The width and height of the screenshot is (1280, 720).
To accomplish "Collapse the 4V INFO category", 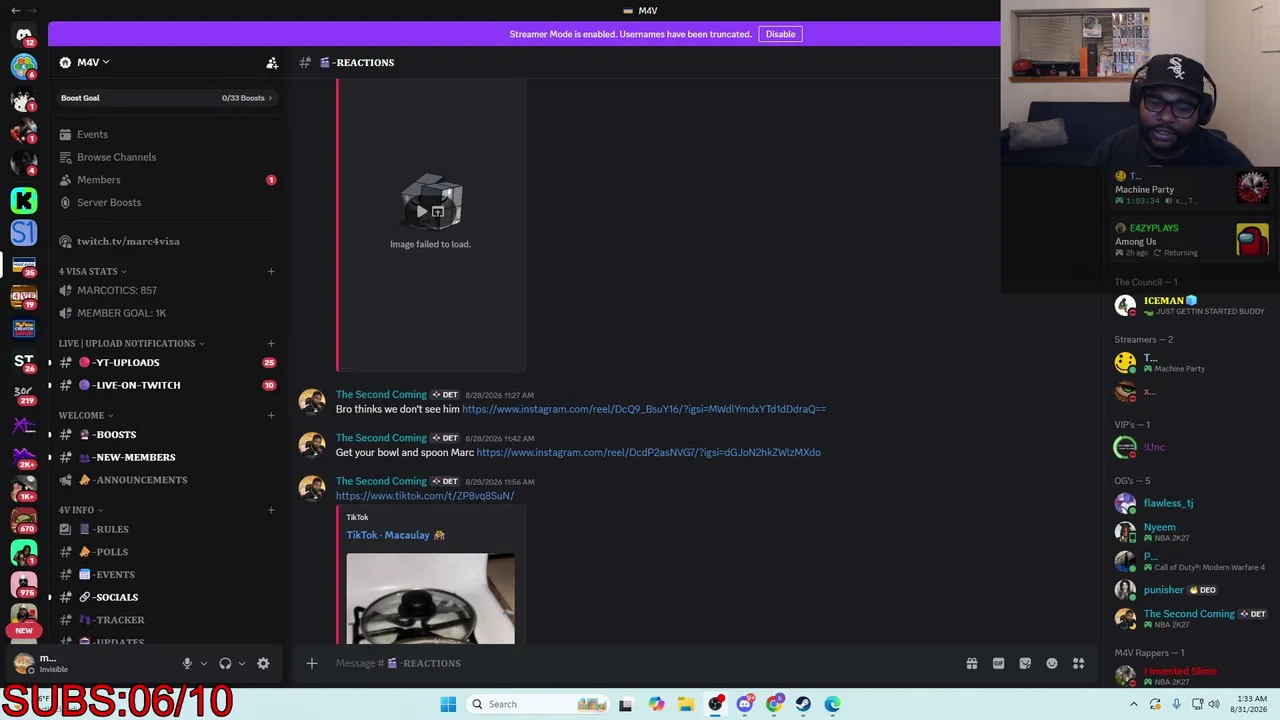I will point(81,510).
